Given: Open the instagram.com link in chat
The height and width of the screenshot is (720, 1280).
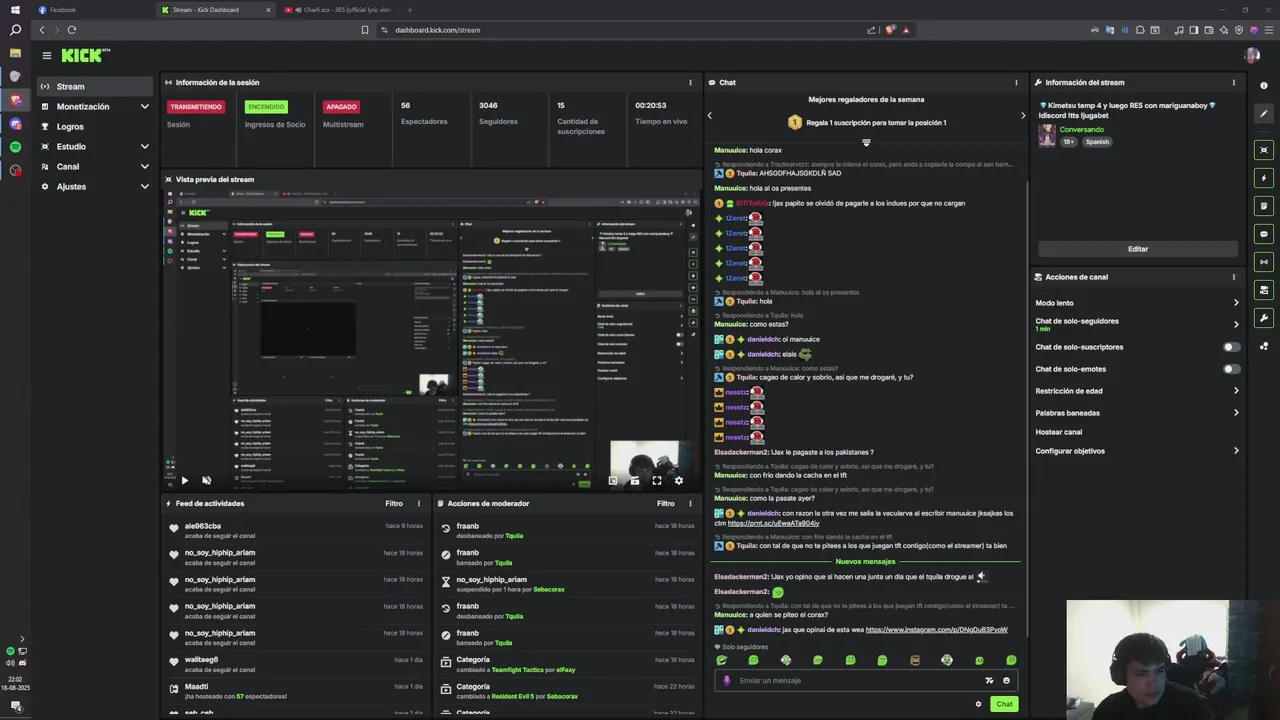Looking at the screenshot, I should (x=936, y=630).
